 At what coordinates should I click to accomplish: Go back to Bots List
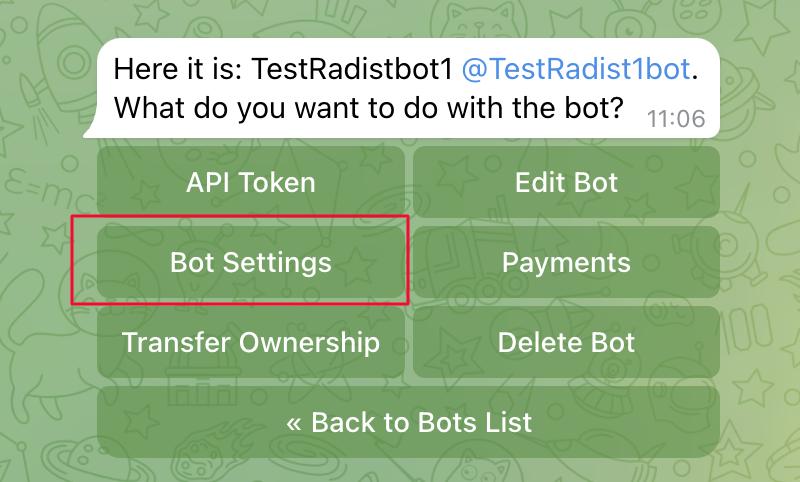coord(408,422)
